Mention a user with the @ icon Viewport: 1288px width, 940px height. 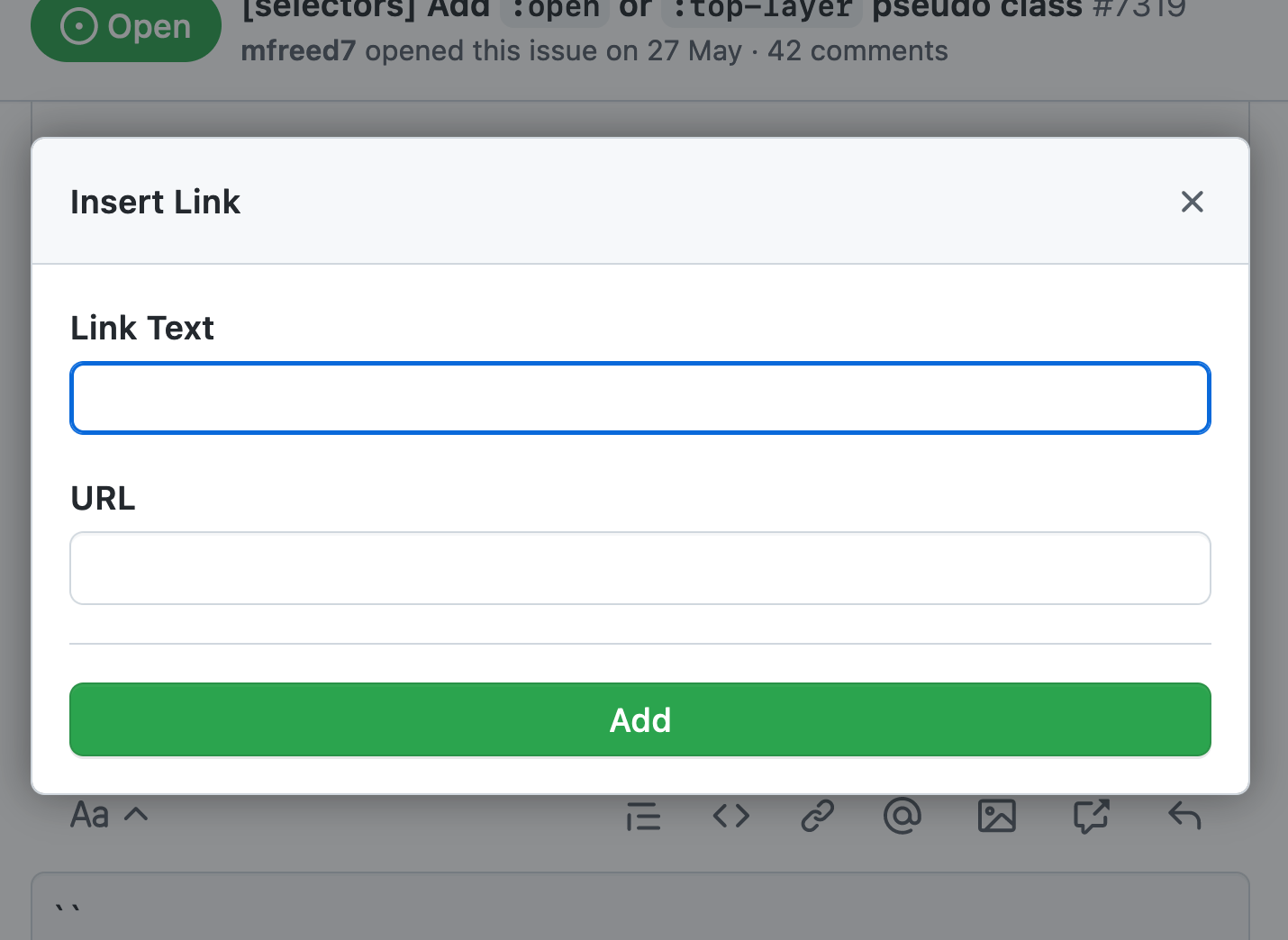(902, 816)
